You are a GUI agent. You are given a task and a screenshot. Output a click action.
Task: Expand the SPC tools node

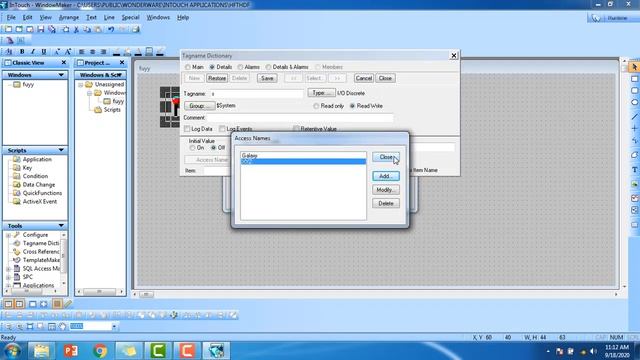click(x=8, y=277)
